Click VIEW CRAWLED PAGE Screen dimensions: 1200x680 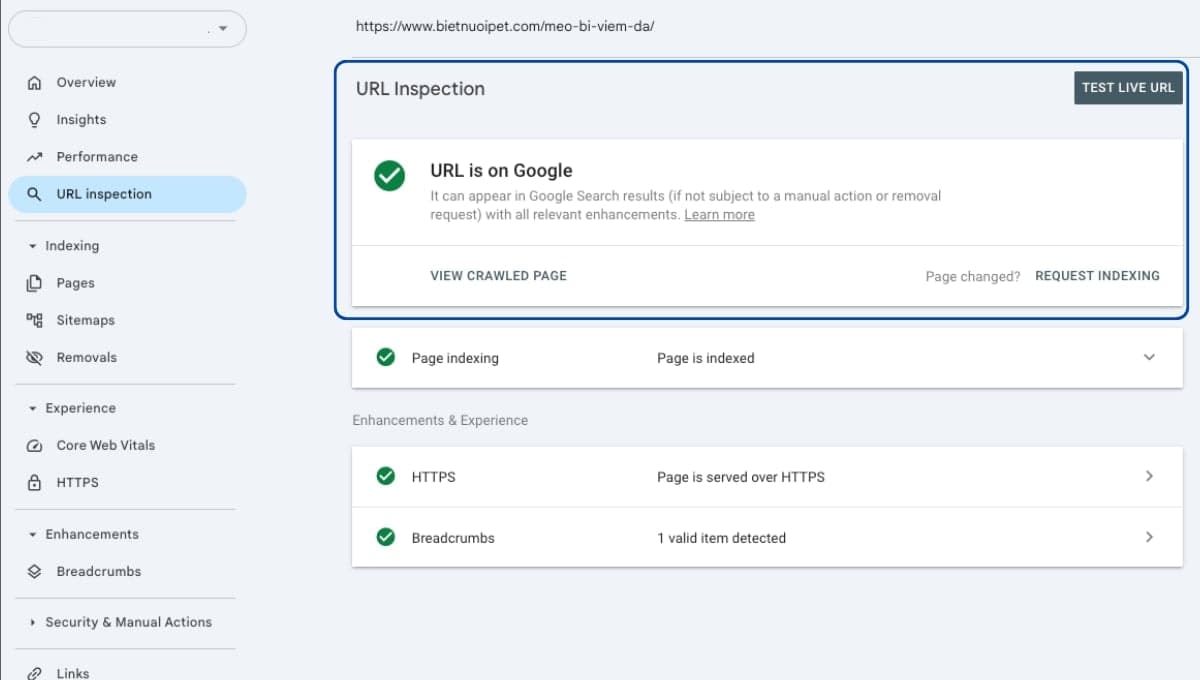click(498, 276)
